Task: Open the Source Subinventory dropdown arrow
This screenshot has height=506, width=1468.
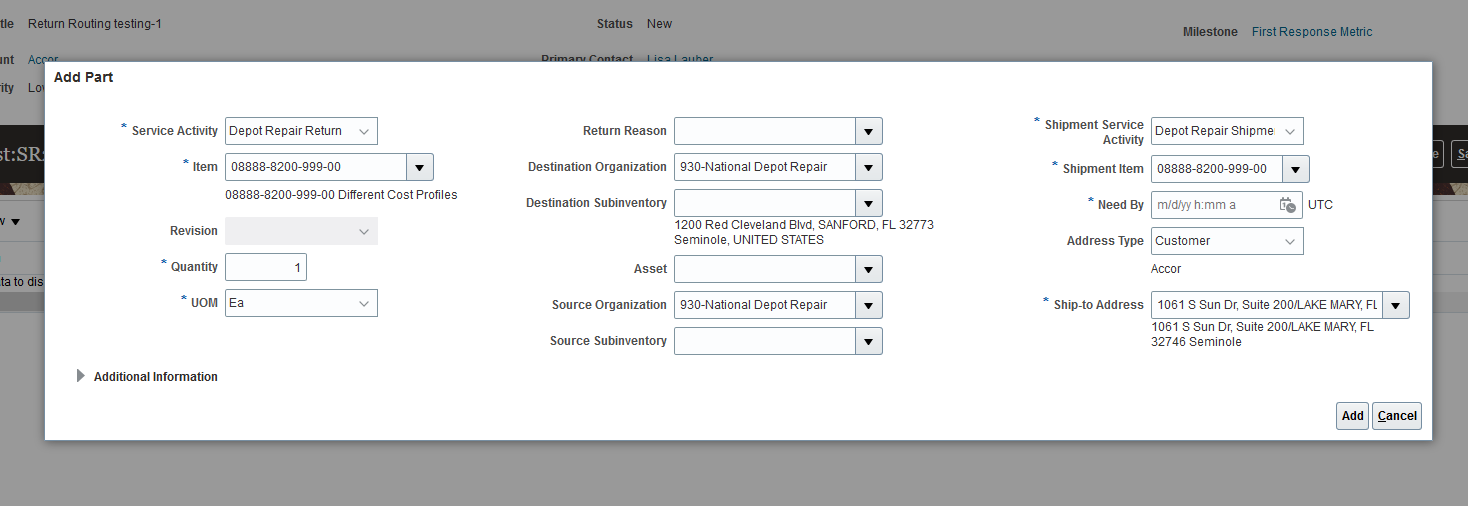Action: [869, 341]
